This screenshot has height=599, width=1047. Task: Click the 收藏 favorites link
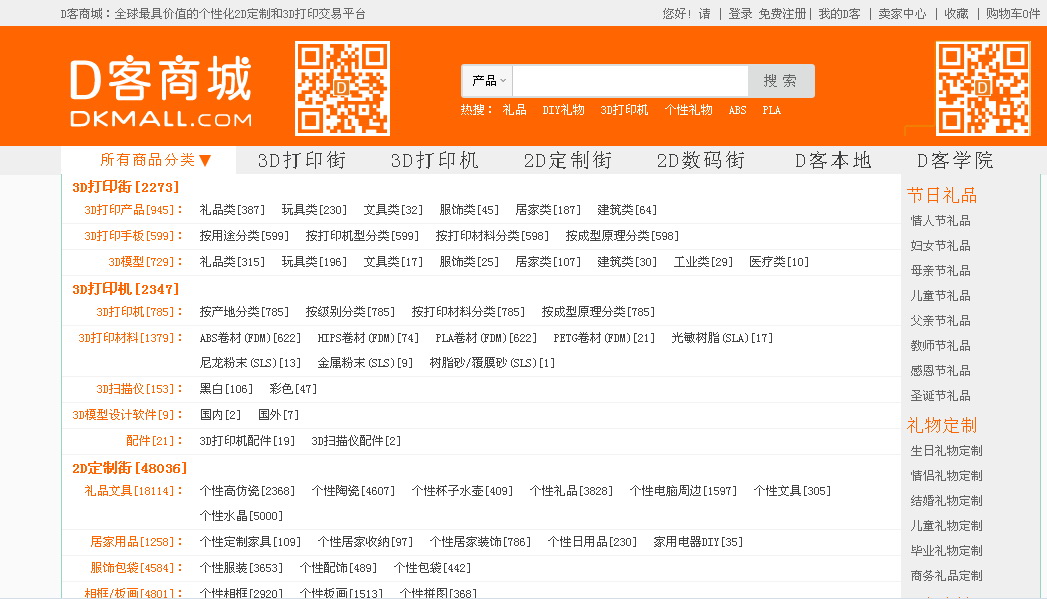(956, 13)
